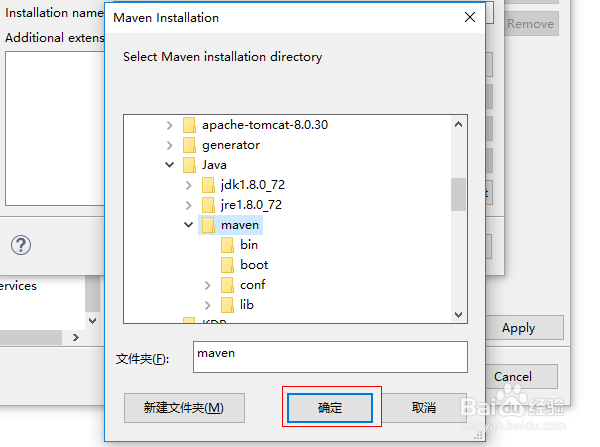Click the jdk1.8.0_72 folder icon

(208, 185)
